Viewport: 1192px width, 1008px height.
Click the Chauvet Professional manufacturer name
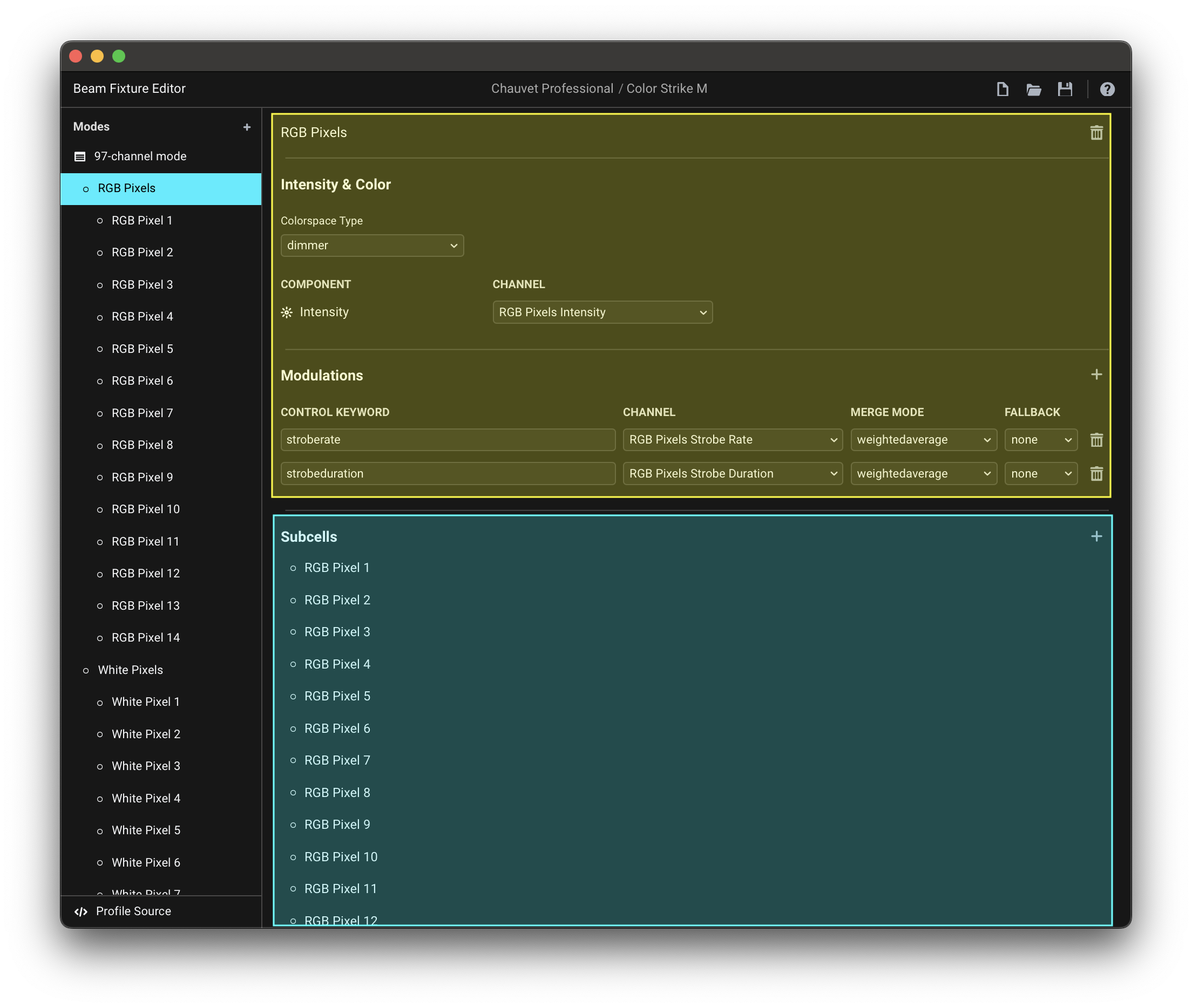pos(552,88)
